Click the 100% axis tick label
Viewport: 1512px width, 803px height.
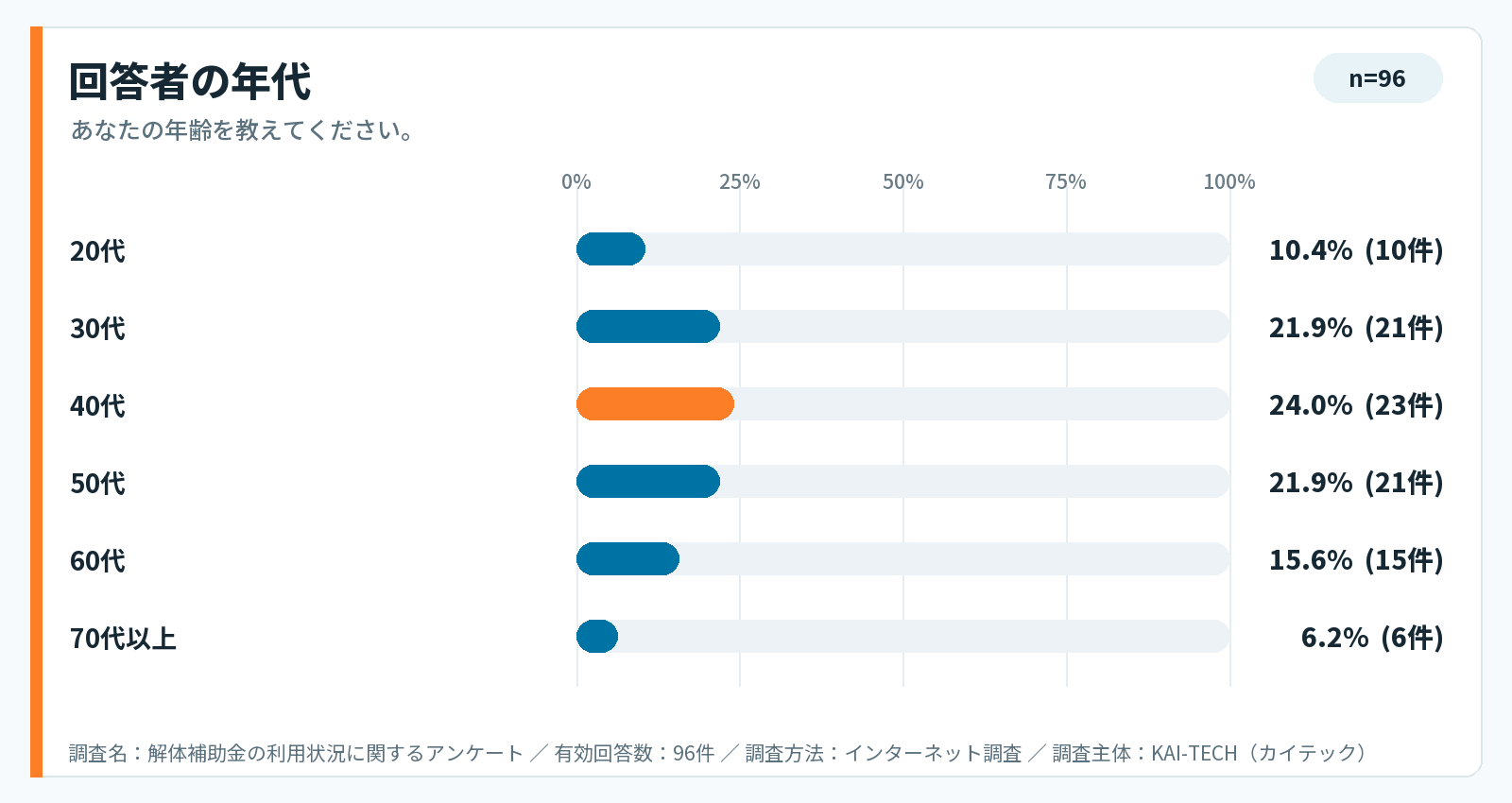[1229, 181]
